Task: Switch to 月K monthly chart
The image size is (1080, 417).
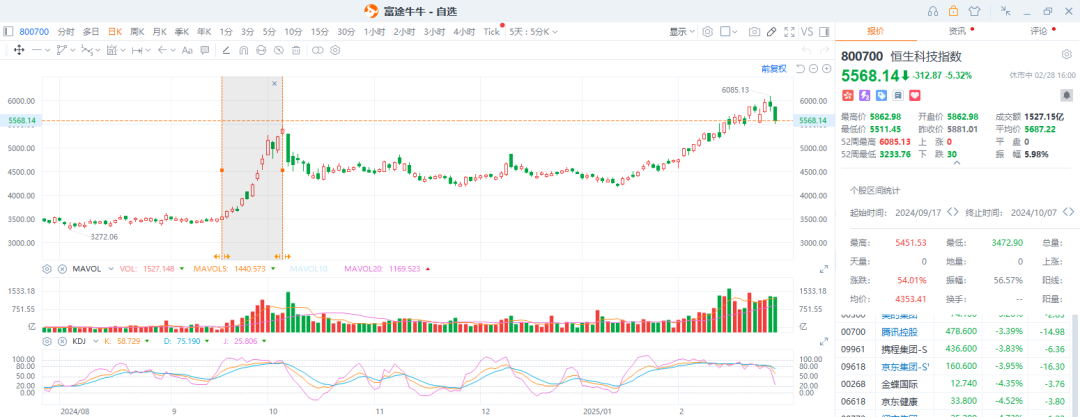Action: click(159, 32)
